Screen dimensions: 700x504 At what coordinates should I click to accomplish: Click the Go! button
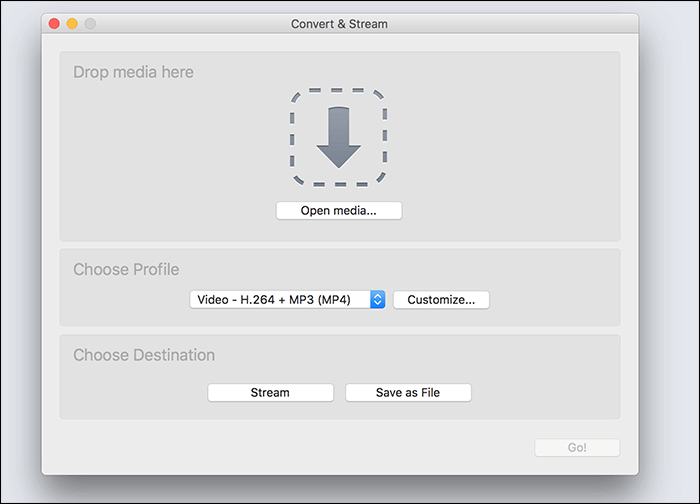577,448
